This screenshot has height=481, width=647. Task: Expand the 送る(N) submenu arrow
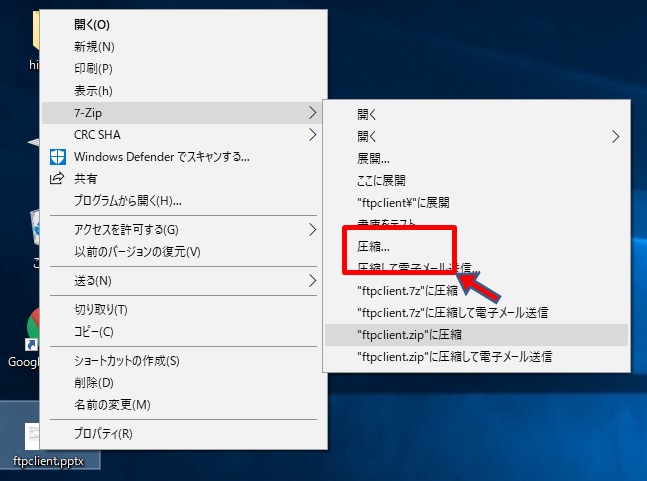[x=313, y=281]
